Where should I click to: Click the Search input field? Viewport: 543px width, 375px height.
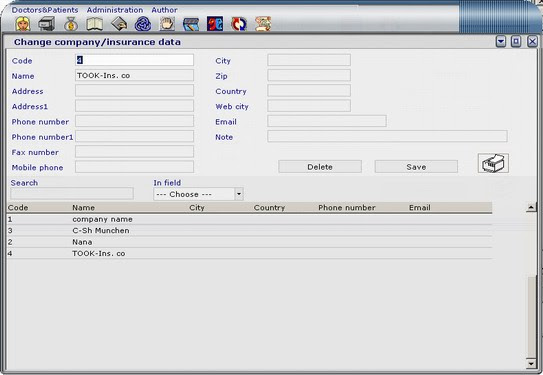point(72,194)
